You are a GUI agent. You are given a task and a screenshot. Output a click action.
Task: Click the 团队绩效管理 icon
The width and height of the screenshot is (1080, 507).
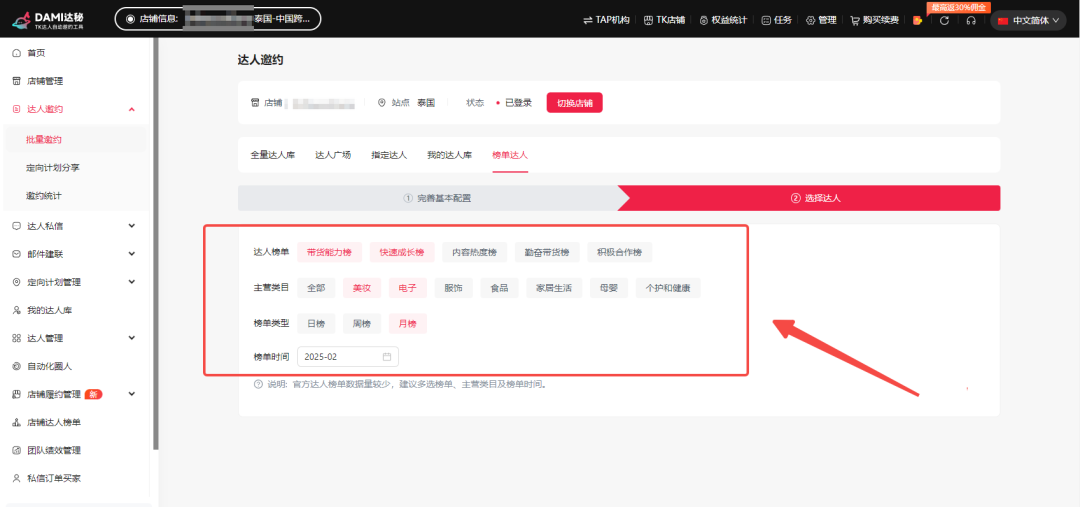17,451
